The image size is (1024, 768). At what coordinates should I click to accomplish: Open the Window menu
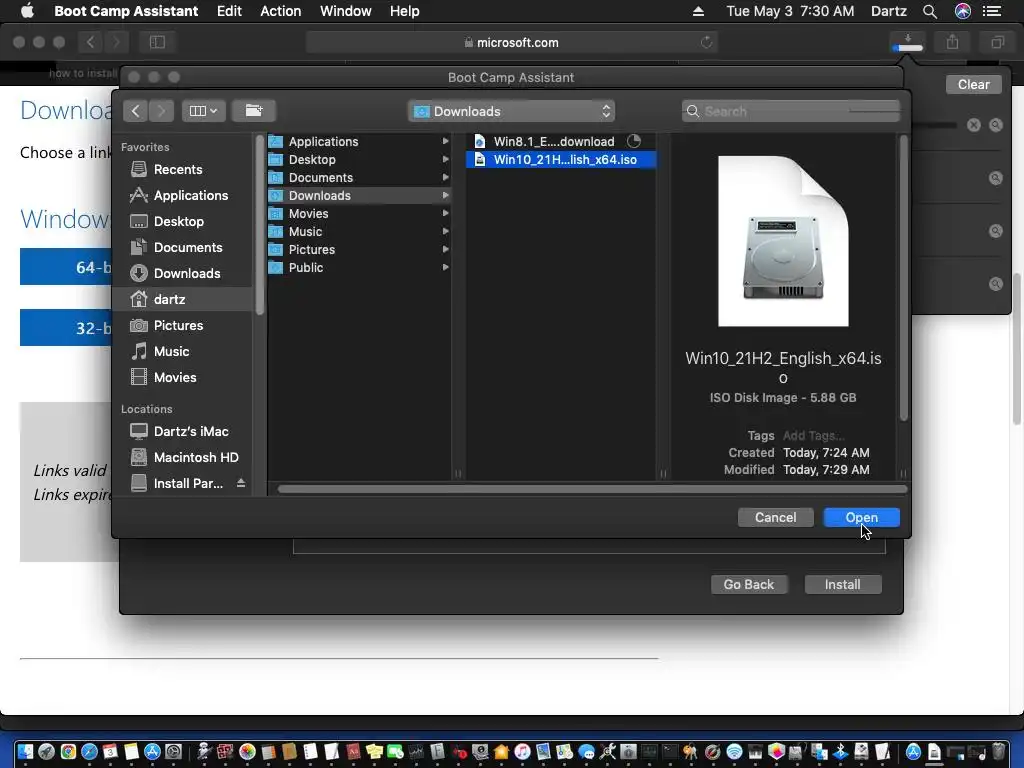(345, 11)
